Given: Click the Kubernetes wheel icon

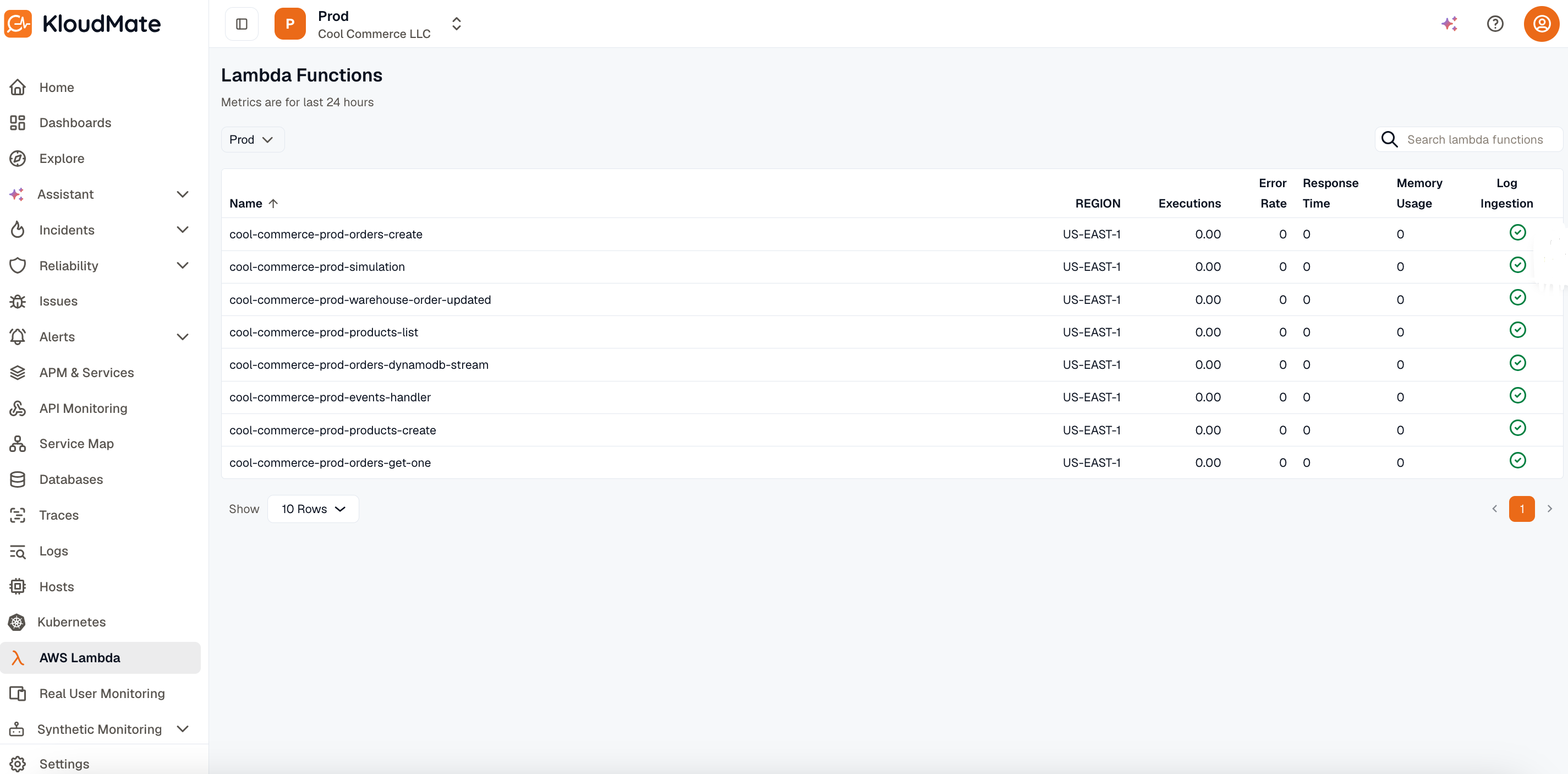Looking at the screenshot, I should pyautogui.click(x=17, y=623).
